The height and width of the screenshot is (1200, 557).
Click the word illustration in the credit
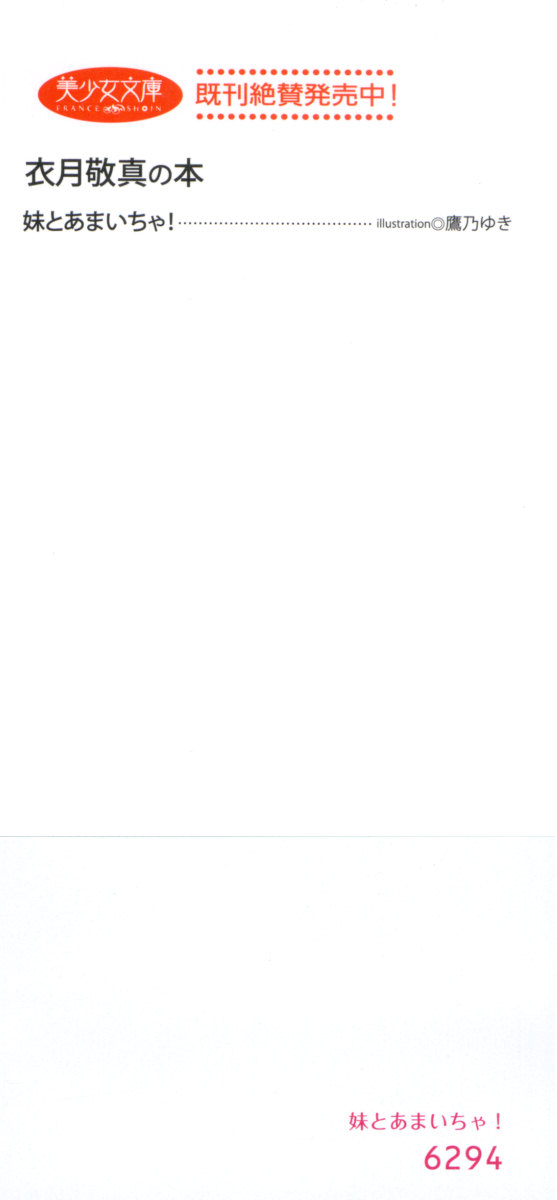[x=403, y=225]
